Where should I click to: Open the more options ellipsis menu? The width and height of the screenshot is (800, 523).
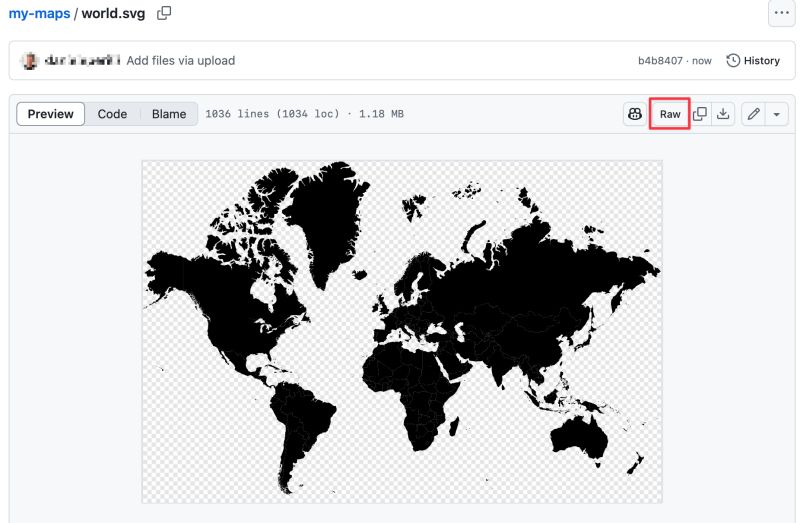781,13
